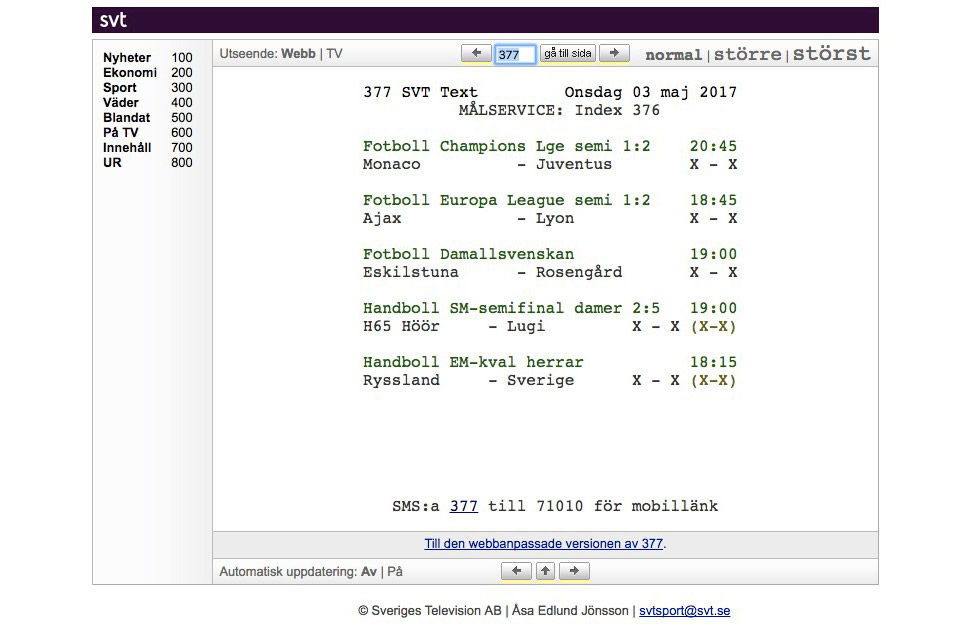Click page number 200 in sidebar
980x626 pixels.
[x=182, y=72]
